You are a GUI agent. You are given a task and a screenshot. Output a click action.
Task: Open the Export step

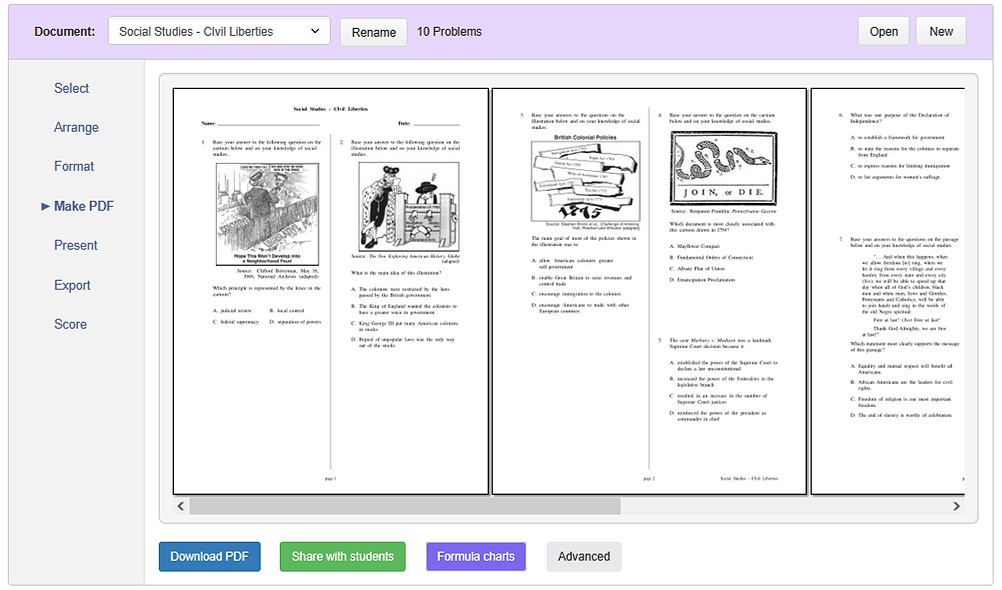tap(72, 285)
